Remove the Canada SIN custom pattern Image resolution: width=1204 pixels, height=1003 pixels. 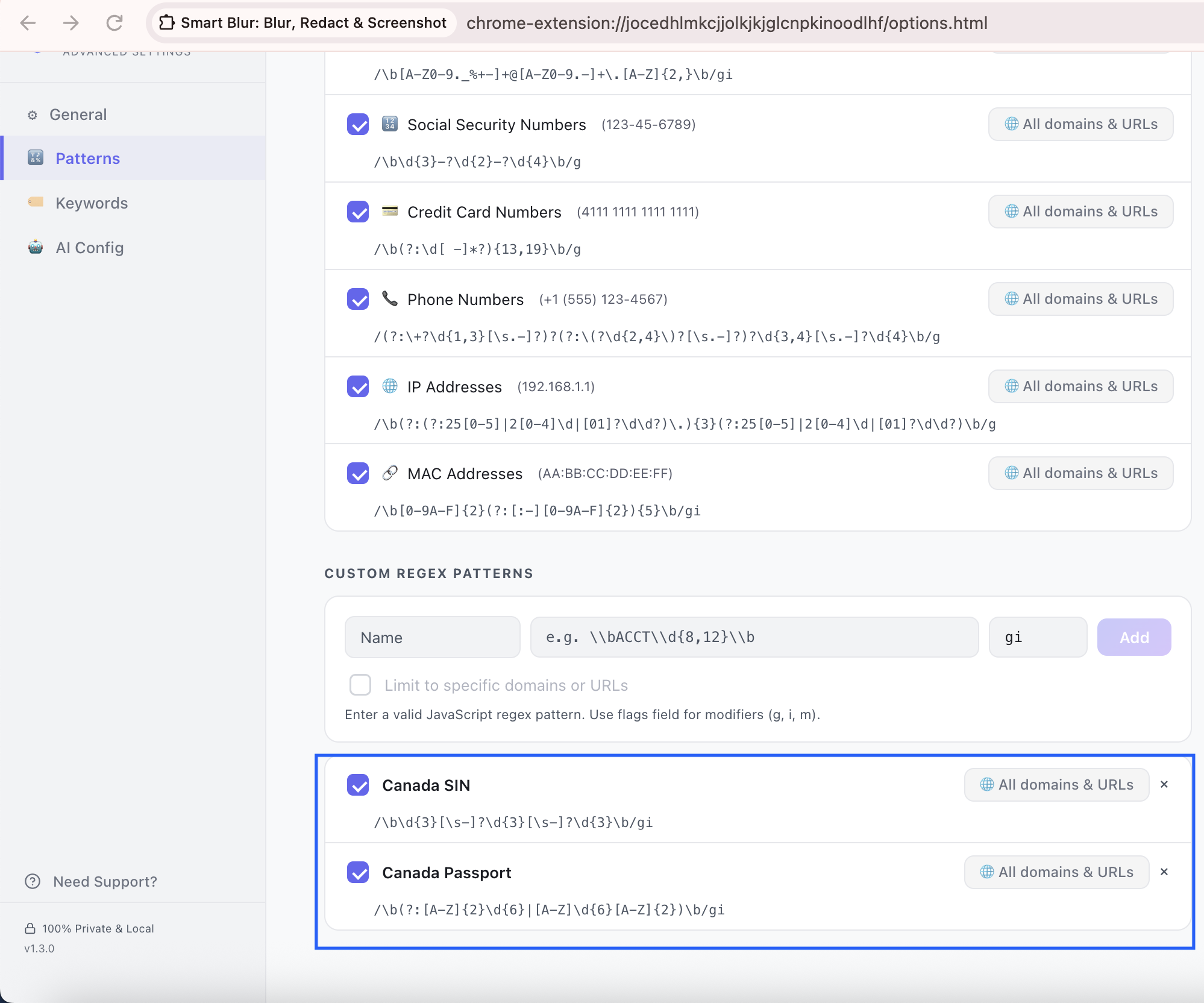pos(1164,784)
